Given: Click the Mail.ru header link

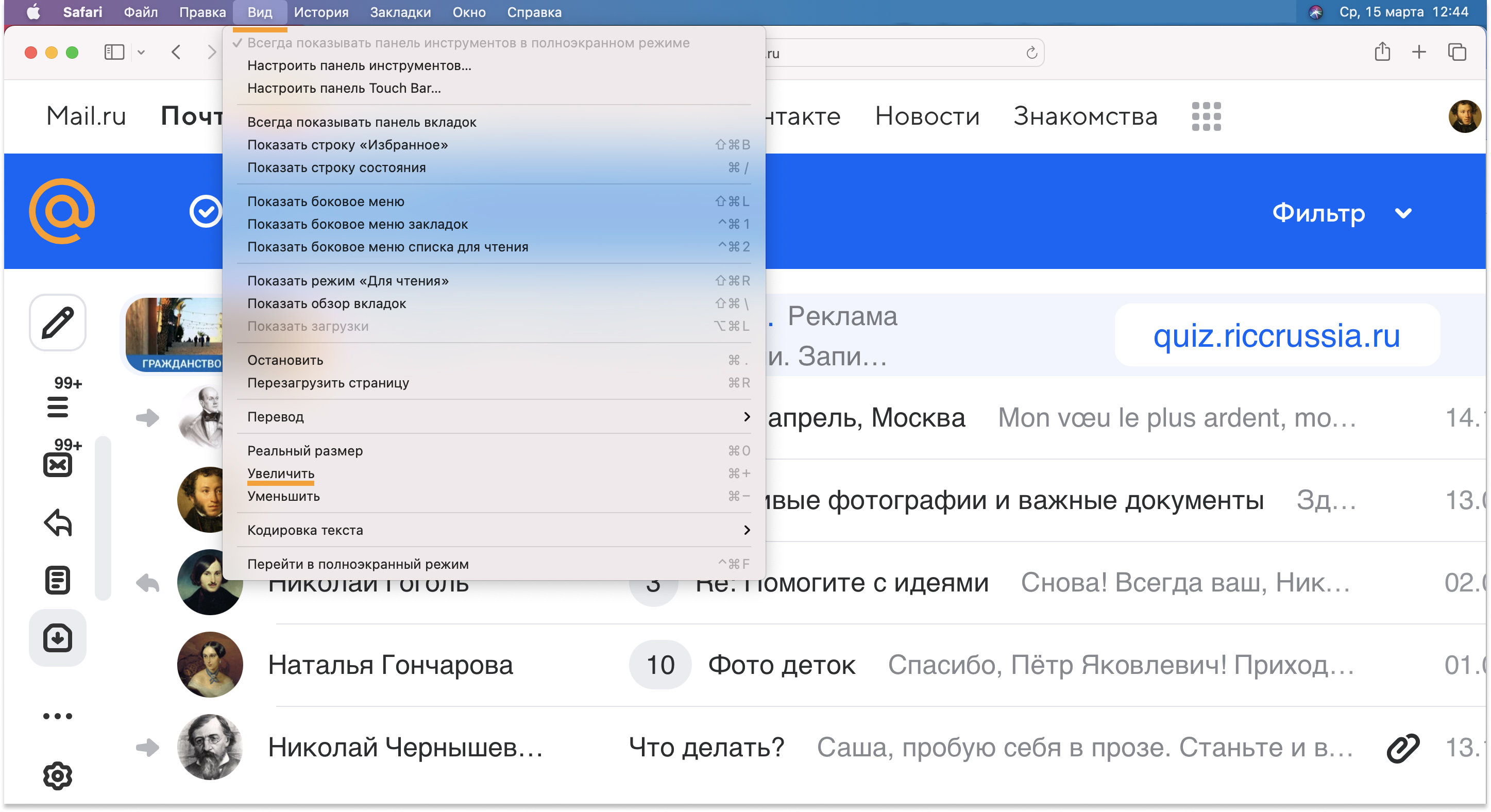Looking at the screenshot, I should pyautogui.click(x=86, y=116).
